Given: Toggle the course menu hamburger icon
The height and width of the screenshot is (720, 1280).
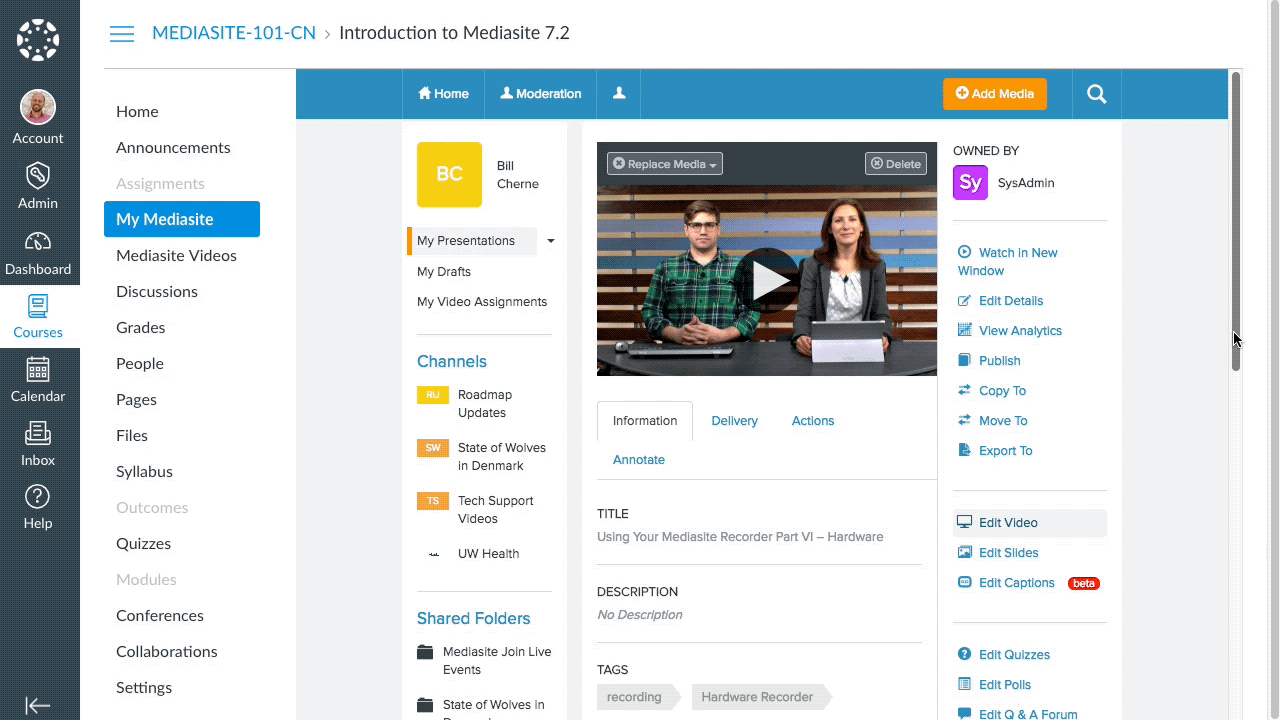Looking at the screenshot, I should (x=122, y=34).
